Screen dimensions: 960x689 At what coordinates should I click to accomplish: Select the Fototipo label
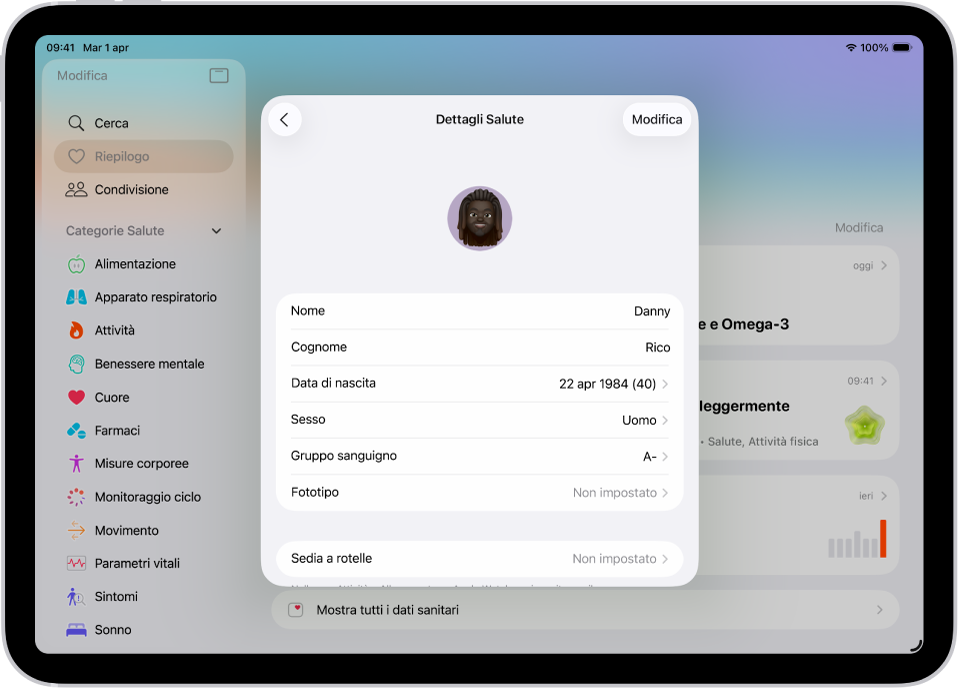tap(315, 492)
